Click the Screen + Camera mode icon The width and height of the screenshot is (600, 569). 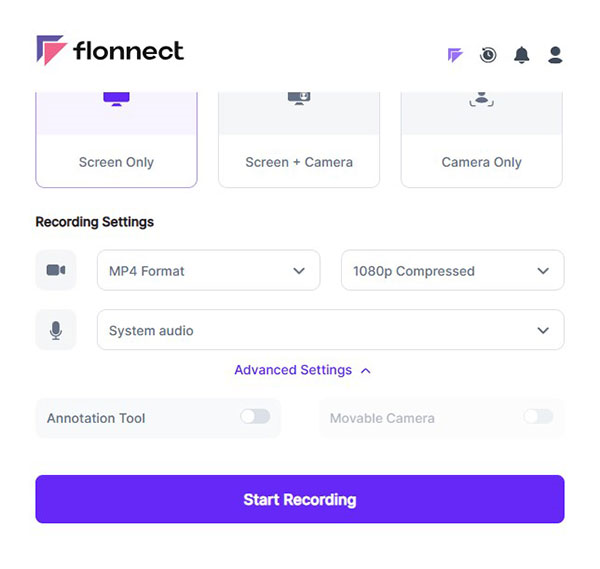coord(299,98)
